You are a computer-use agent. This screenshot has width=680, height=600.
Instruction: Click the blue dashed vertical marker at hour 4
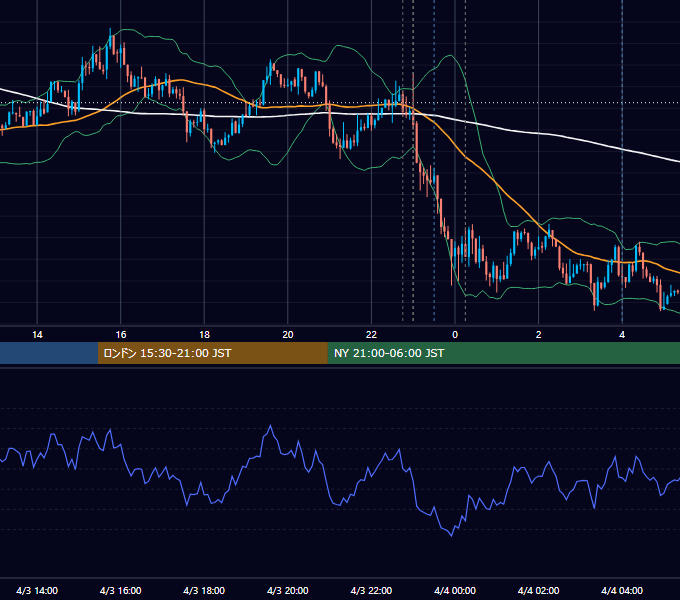pyautogui.click(x=622, y=160)
